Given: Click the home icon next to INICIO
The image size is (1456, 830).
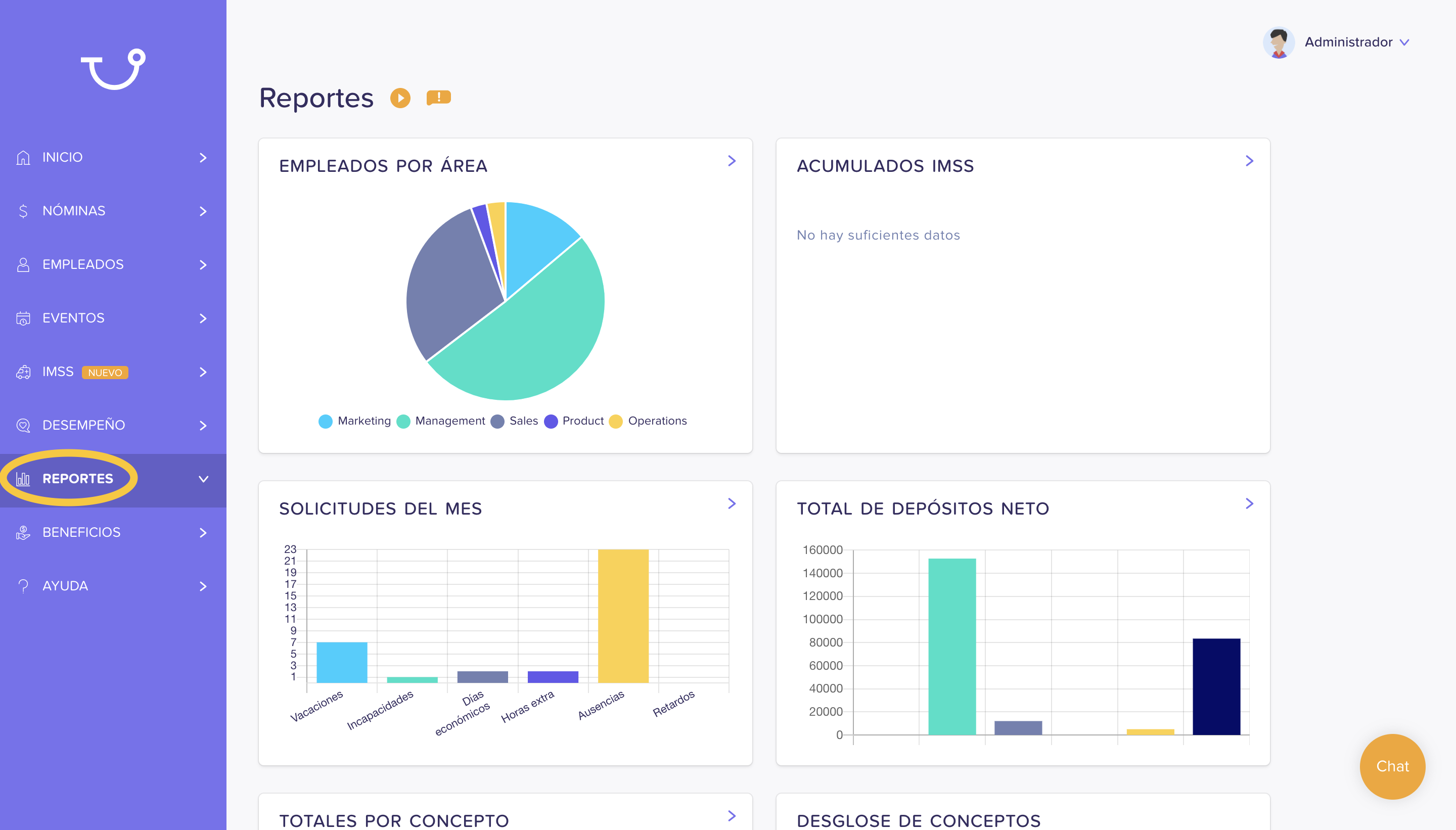Looking at the screenshot, I should [x=23, y=157].
